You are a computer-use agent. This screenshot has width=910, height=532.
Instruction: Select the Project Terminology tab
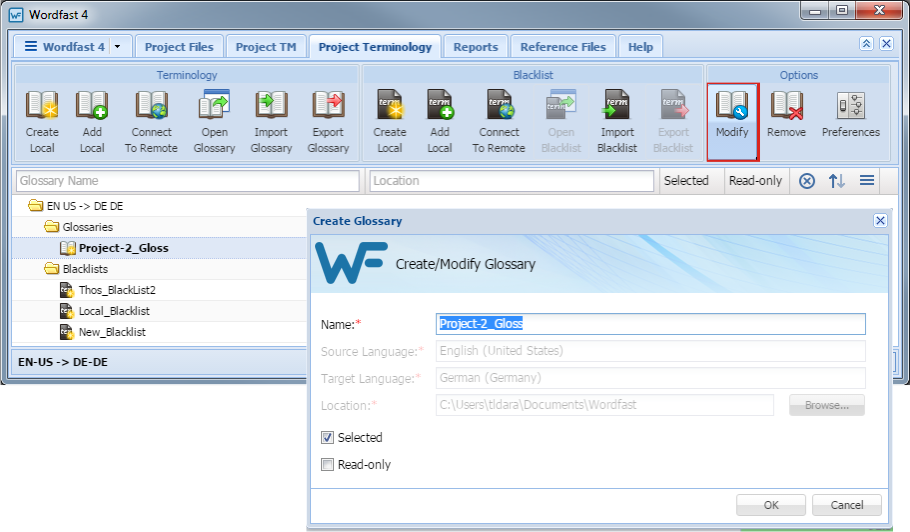pos(375,47)
